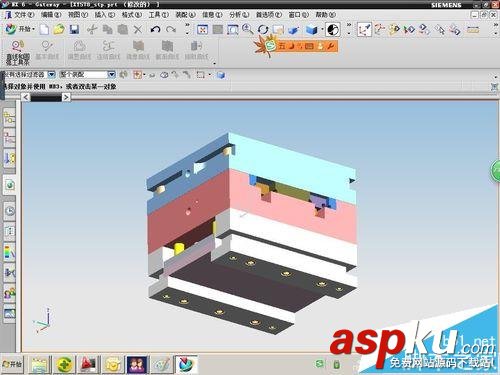The image size is (500, 375).
Task: Click the ruler measure icon at toolbar end
Action: point(473,30)
